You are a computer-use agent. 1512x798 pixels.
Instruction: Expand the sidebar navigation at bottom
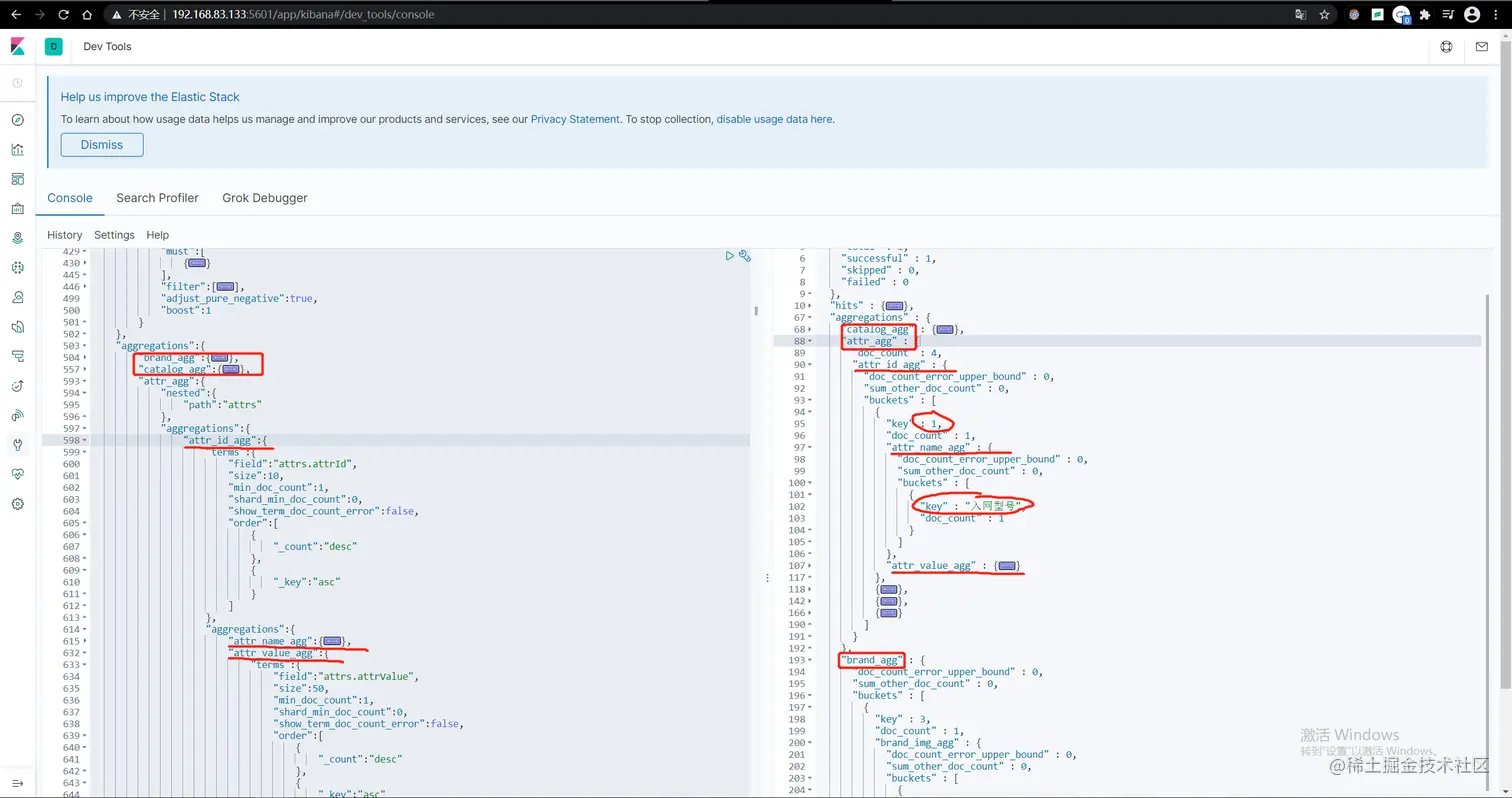[17, 782]
